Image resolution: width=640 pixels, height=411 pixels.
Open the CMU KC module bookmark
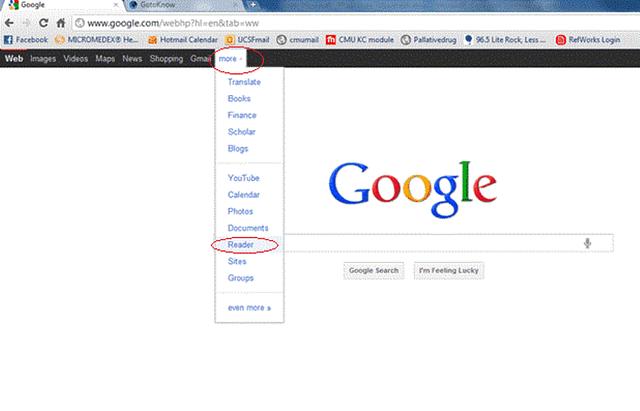point(360,40)
